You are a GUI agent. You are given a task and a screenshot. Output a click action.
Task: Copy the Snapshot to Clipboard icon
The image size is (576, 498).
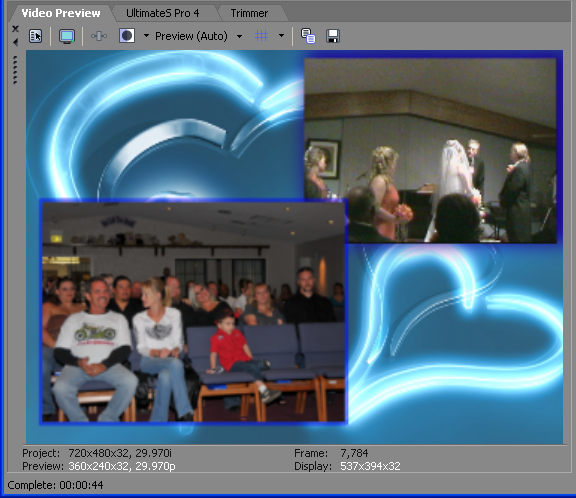(308, 36)
